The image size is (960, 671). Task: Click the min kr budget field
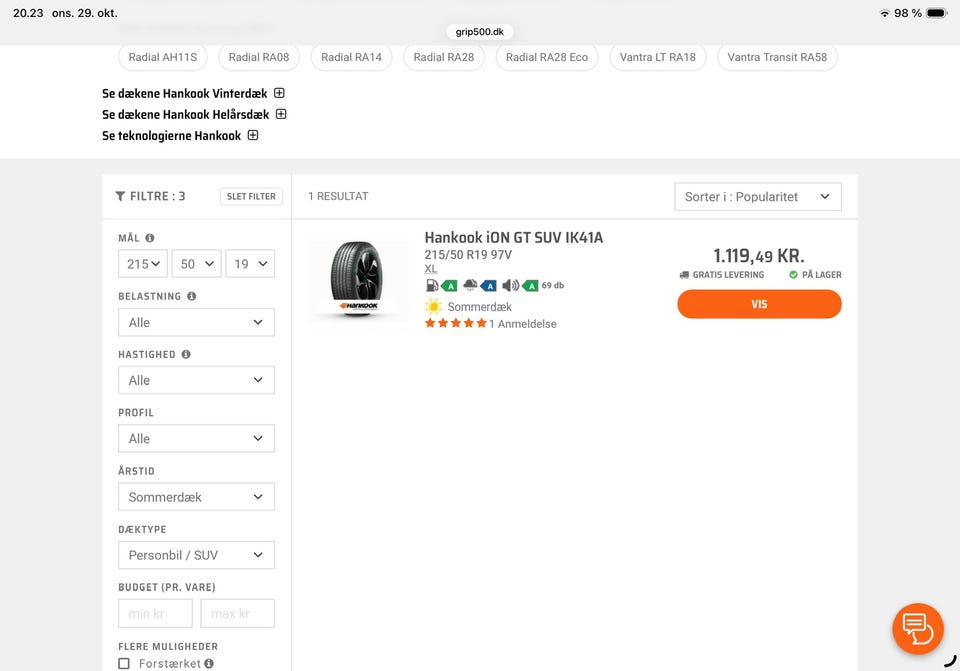pos(156,613)
